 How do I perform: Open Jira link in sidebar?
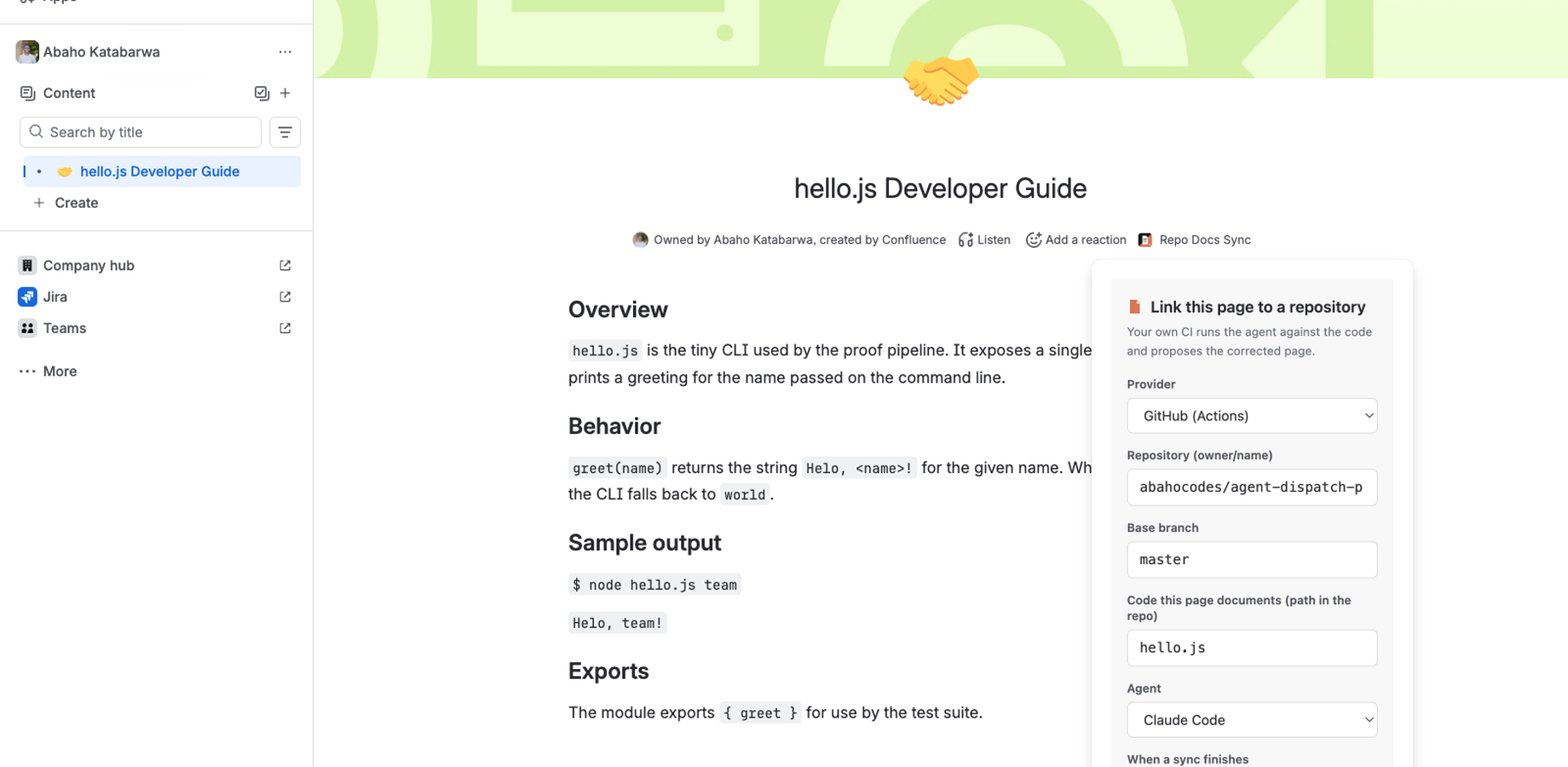(x=55, y=297)
